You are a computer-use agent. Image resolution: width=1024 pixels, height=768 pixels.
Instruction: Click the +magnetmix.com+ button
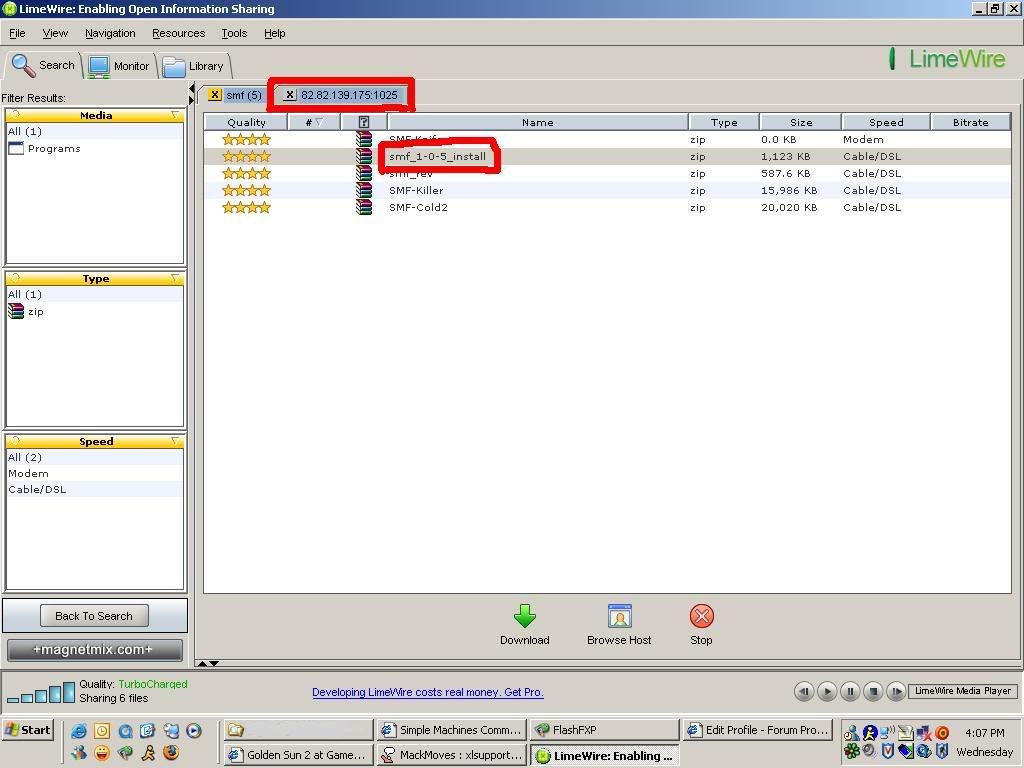point(95,650)
